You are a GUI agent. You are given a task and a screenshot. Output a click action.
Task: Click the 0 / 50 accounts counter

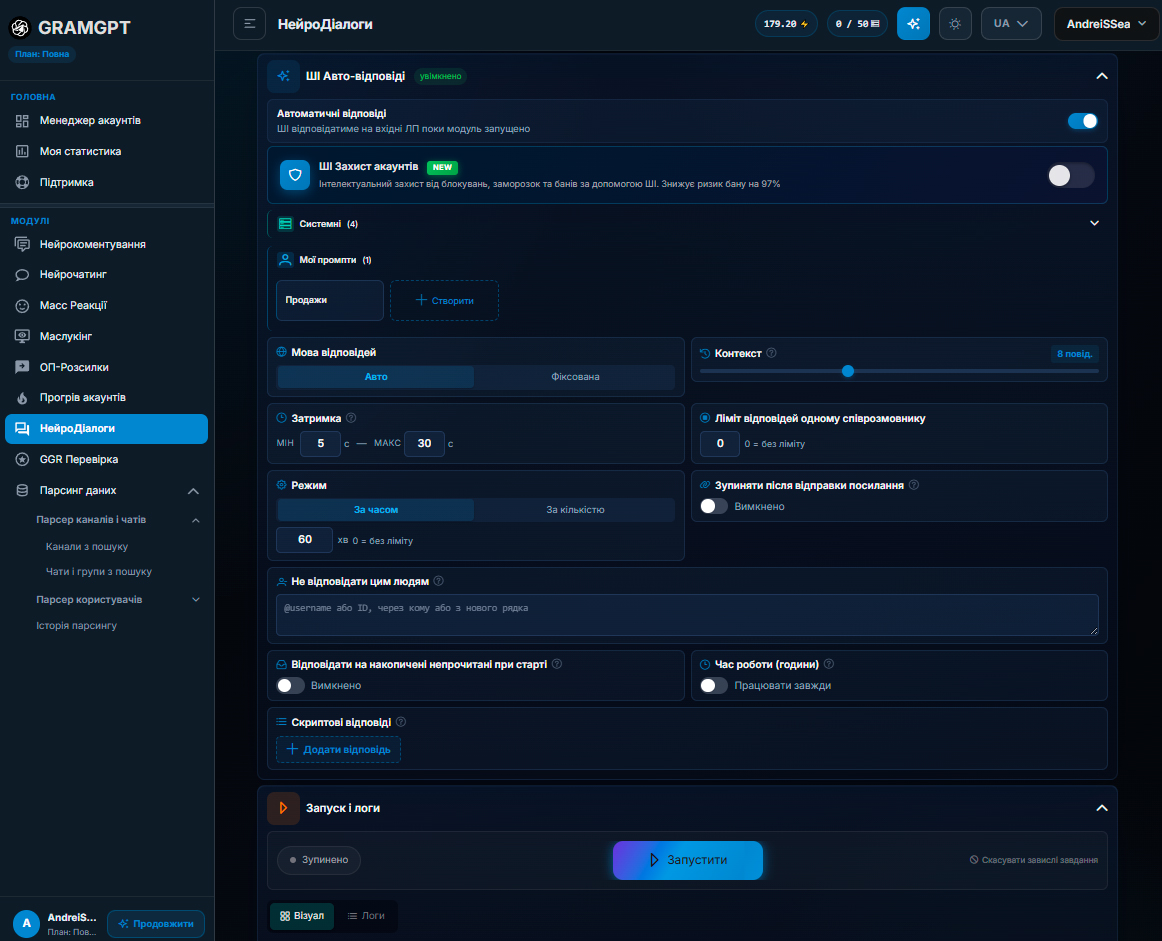pyautogui.click(x=857, y=24)
